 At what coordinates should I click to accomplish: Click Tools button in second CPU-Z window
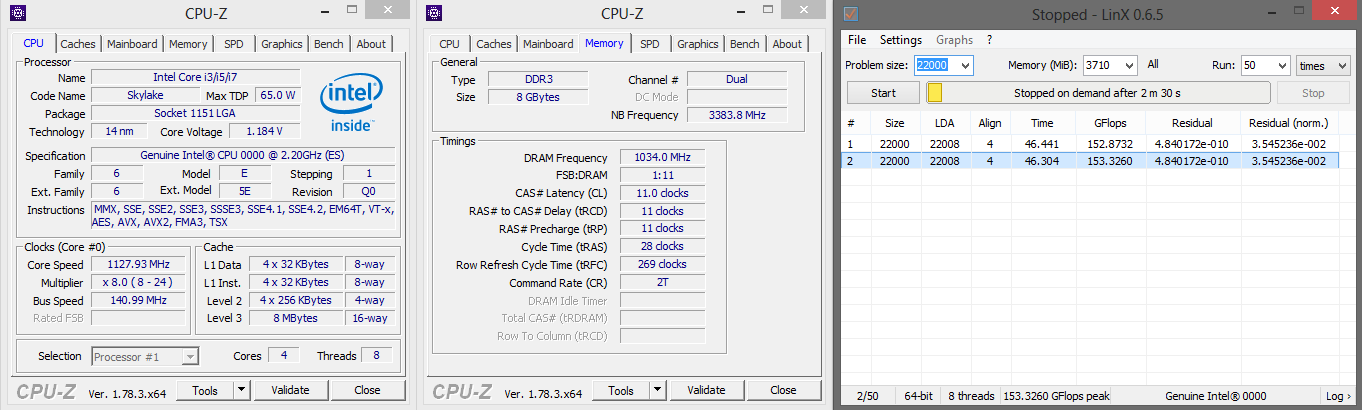pyautogui.click(x=621, y=390)
